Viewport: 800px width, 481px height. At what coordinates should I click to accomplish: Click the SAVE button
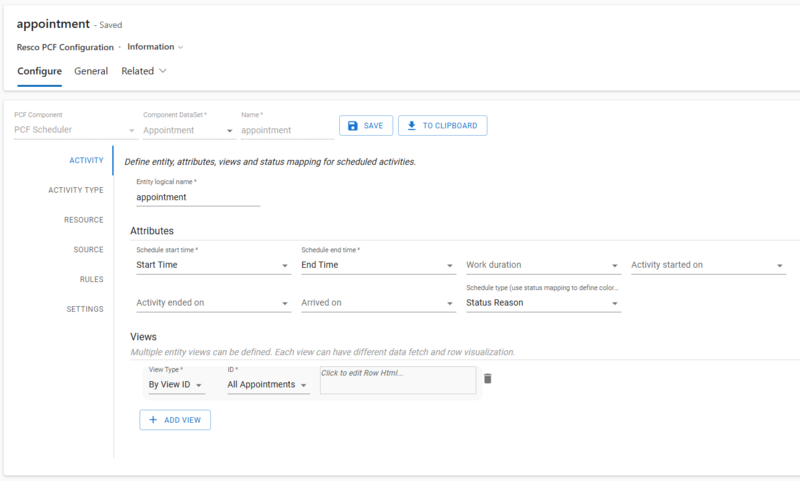click(x=366, y=125)
